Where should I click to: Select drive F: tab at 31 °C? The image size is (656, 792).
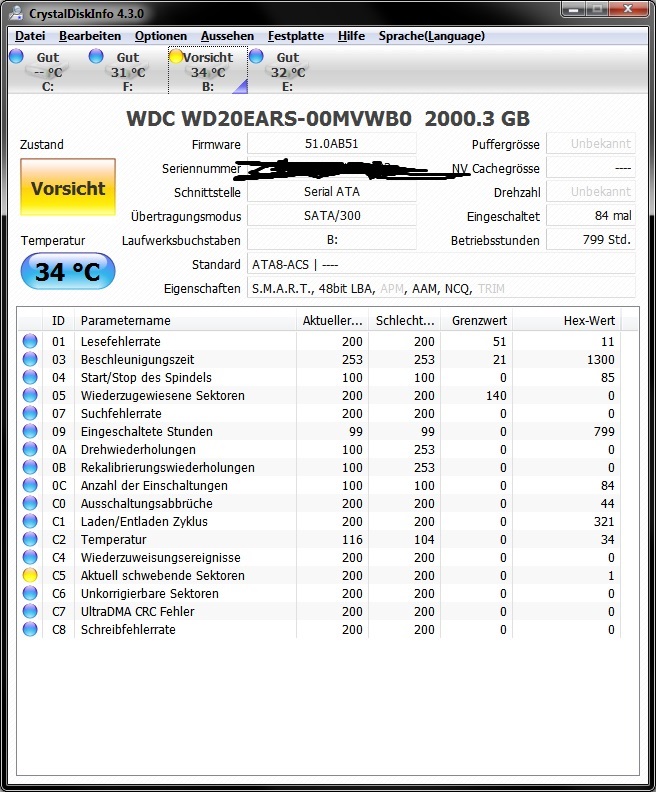pyautogui.click(x=127, y=71)
